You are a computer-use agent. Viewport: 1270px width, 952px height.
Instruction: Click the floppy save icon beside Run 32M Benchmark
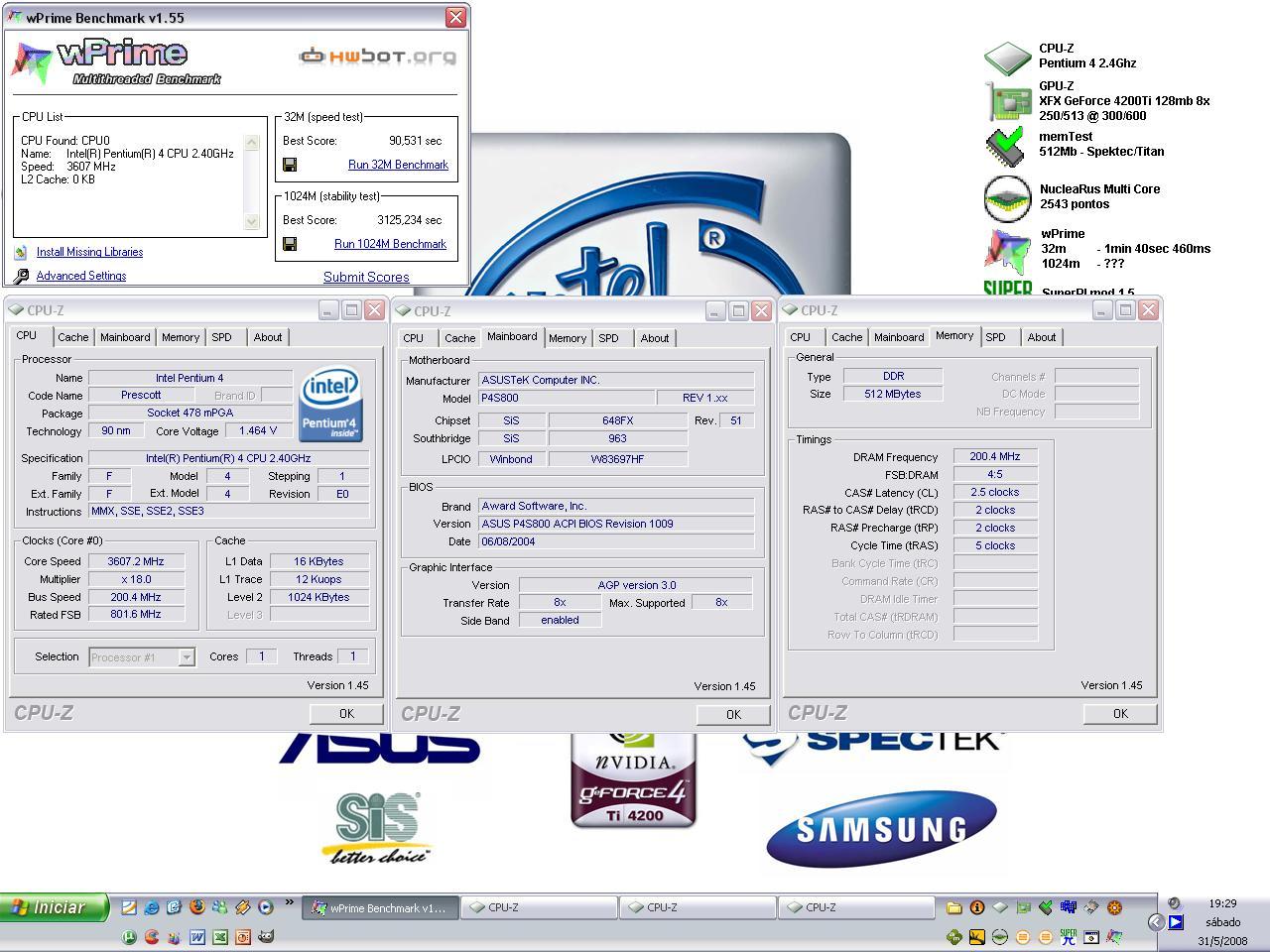(x=290, y=165)
